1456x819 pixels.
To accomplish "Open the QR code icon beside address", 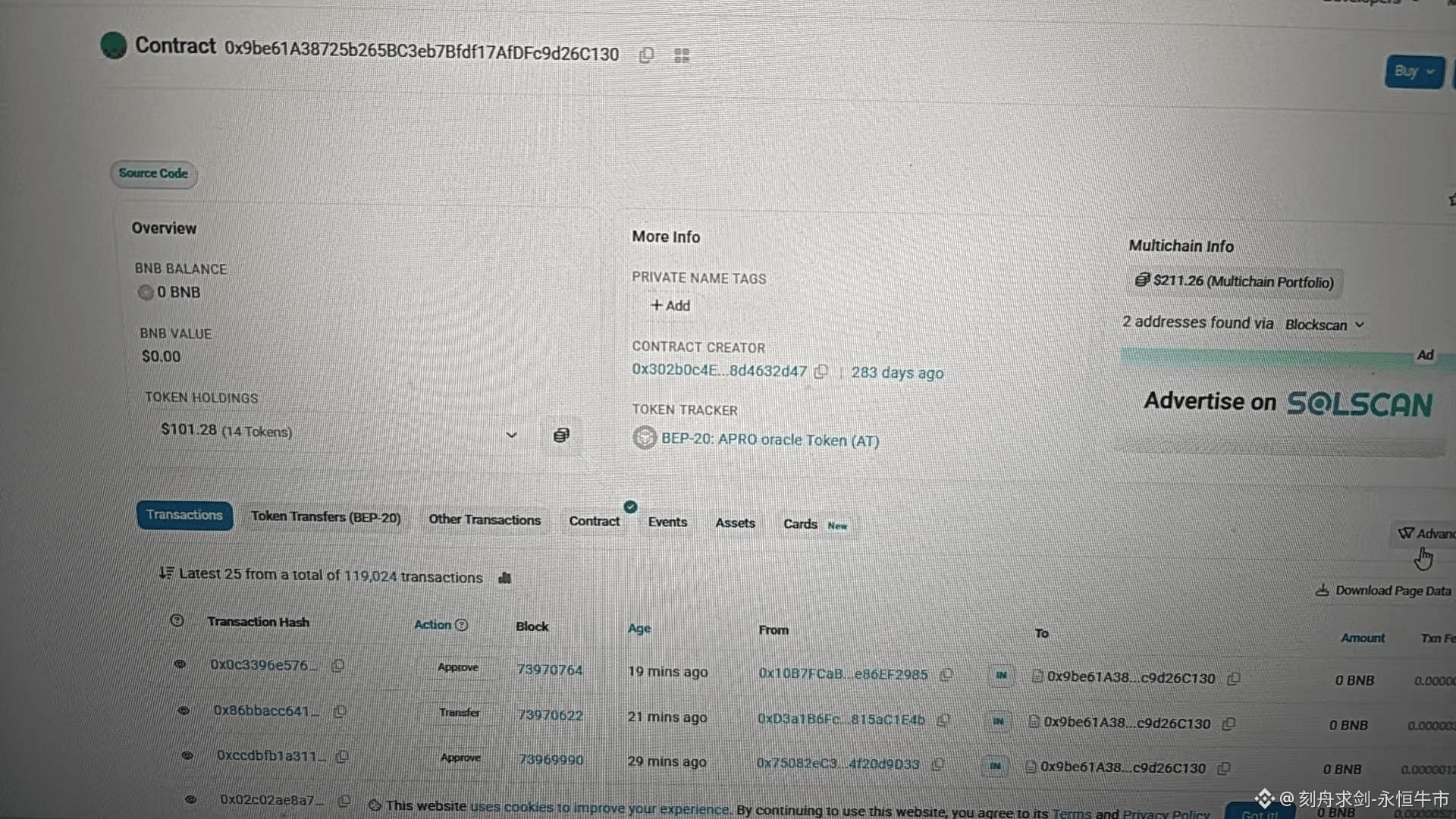I will (x=682, y=55).
